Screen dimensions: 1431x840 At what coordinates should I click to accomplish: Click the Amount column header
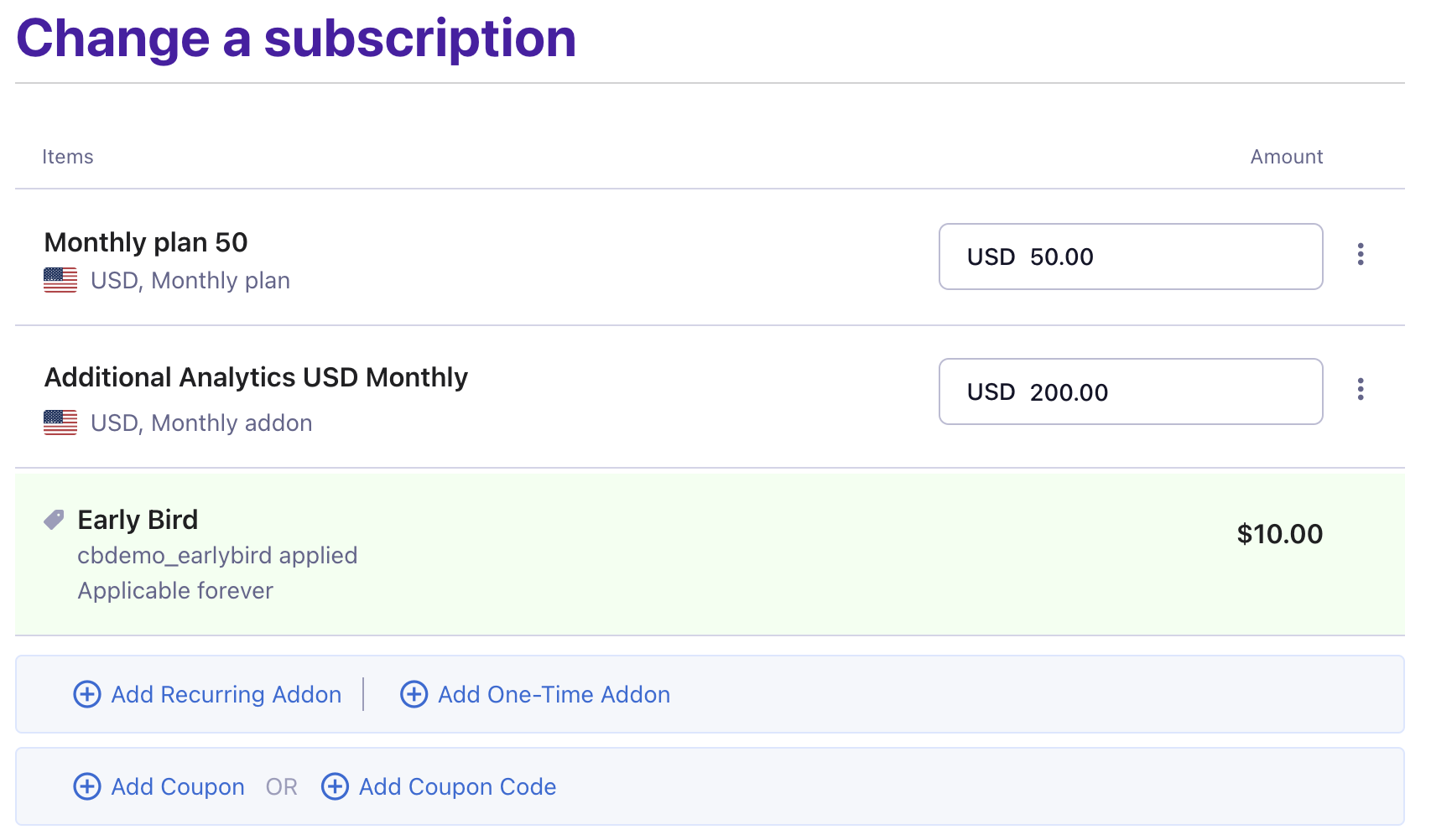pos(1286,157)
